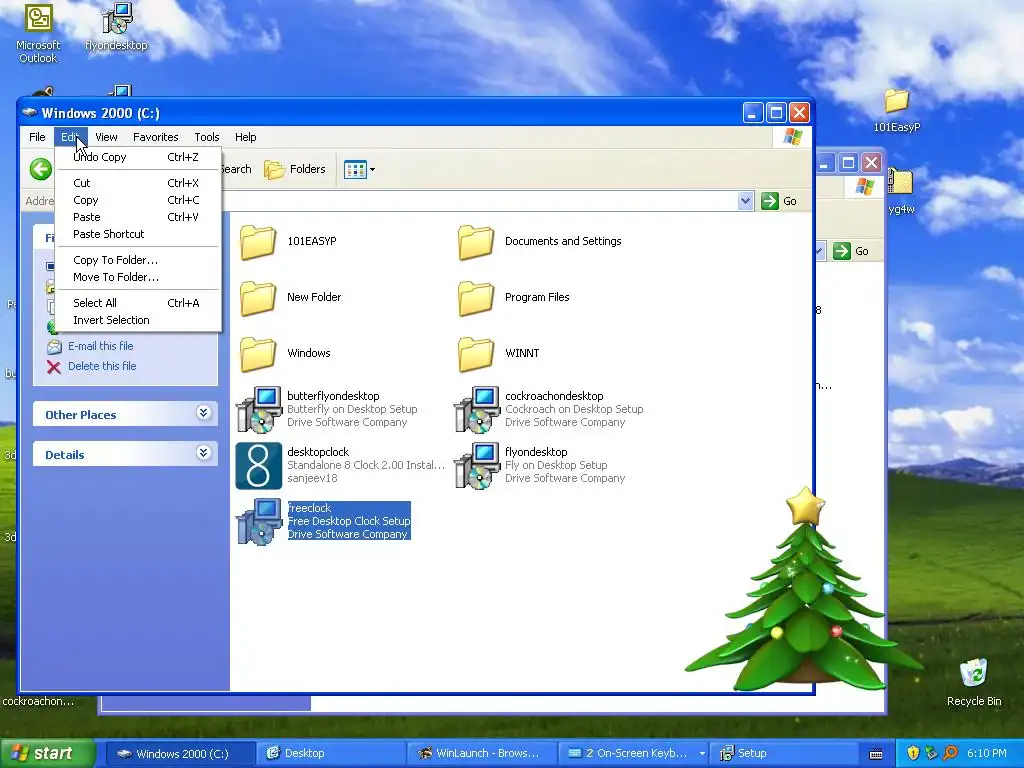Image resolution: width=1024 pixels, height=768 pixels.
Task: Click the flyondesktop desktop shortcut icon
Action: 116,27
